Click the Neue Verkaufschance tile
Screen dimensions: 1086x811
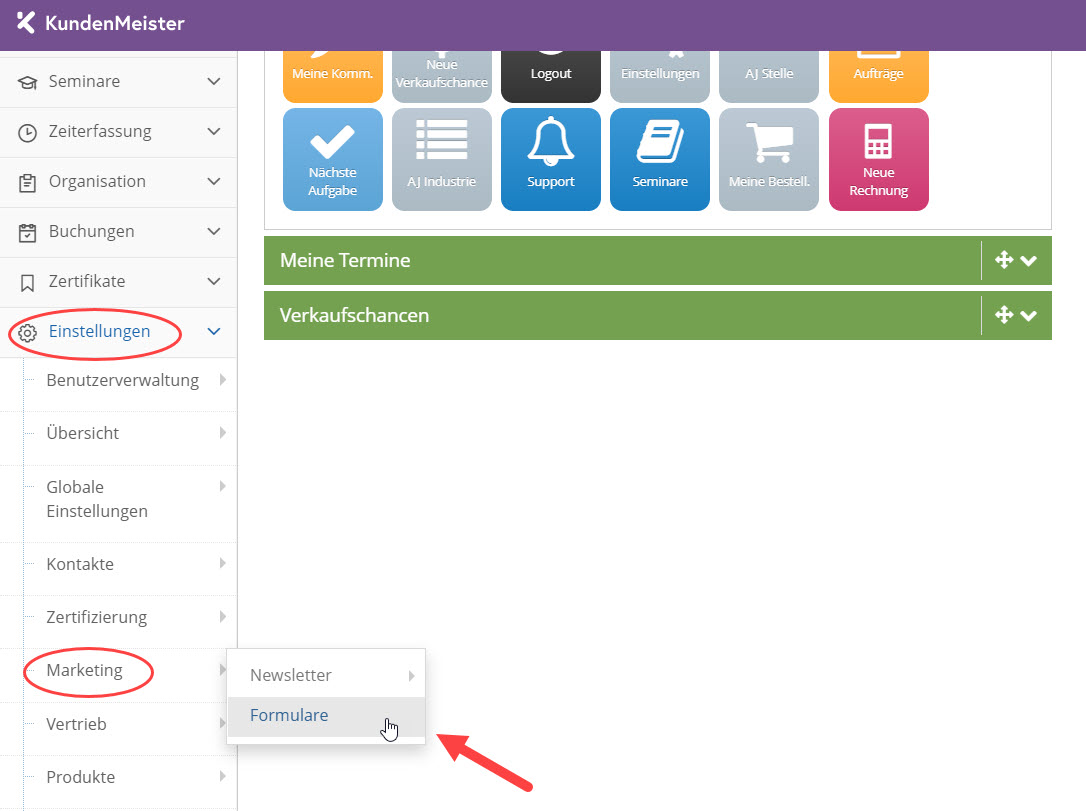tap(442, 76)
